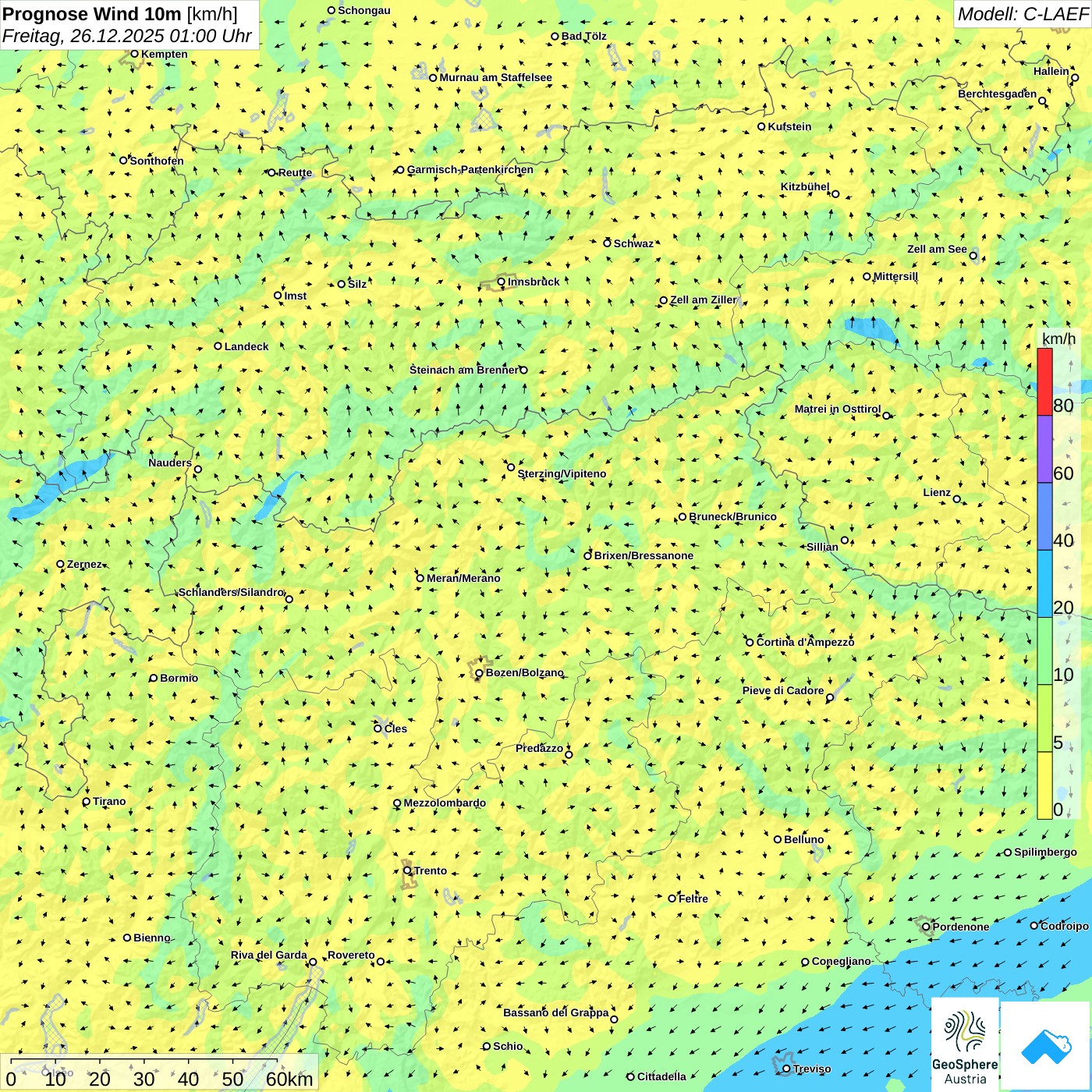This screenshot has width=1092, height=1092.
Task: Click the "Matrei in Osttirol" place name
Action: click(838, 409)
